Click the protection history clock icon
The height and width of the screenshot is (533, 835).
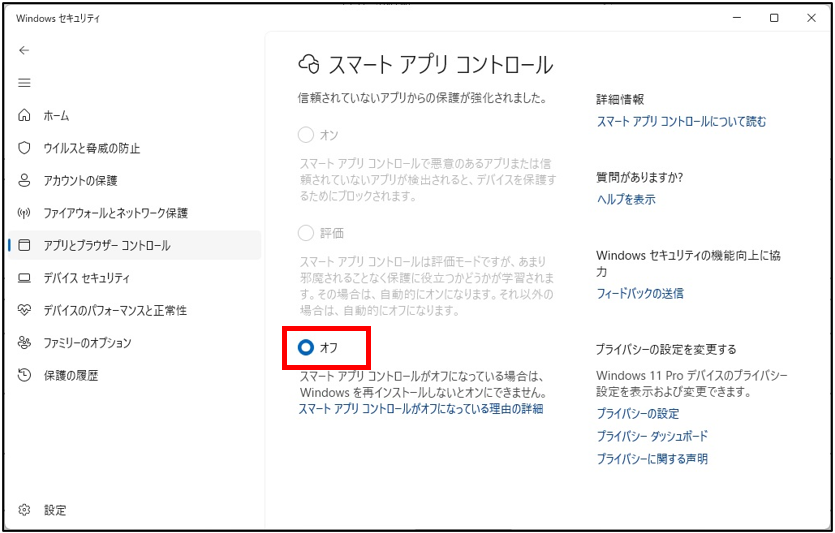point(24,375)
